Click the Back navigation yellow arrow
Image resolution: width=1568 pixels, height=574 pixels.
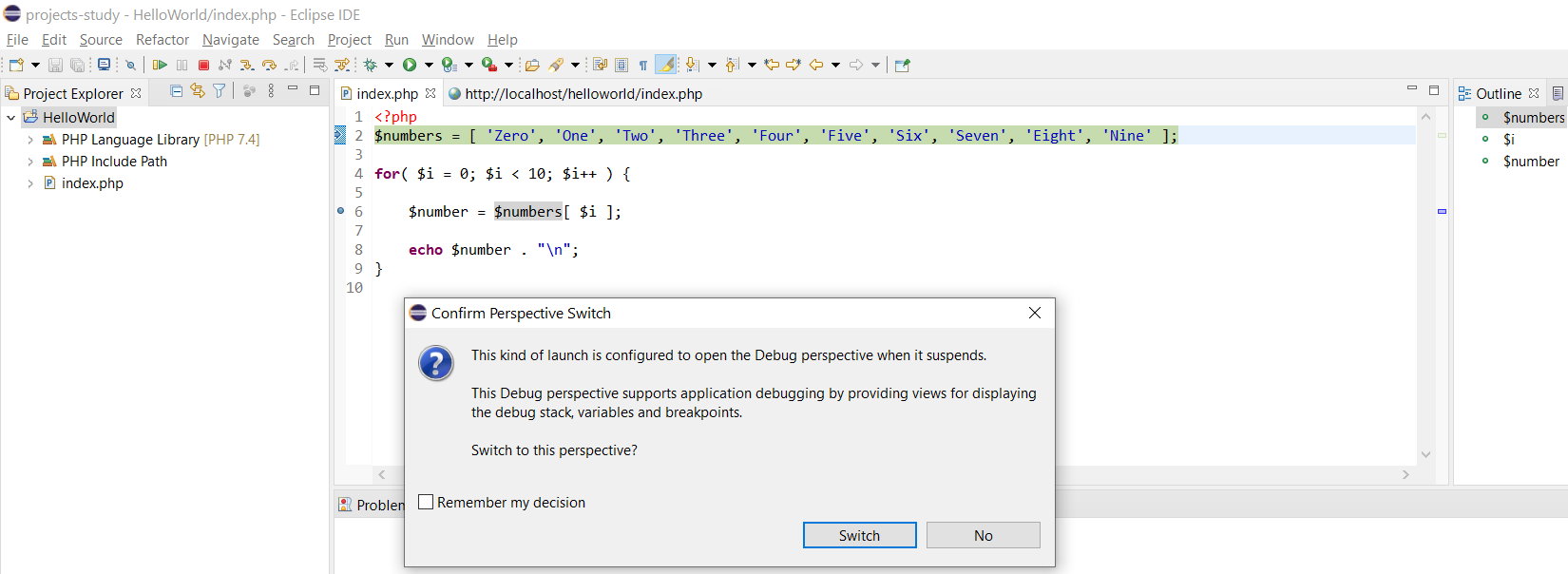[815, 65]
